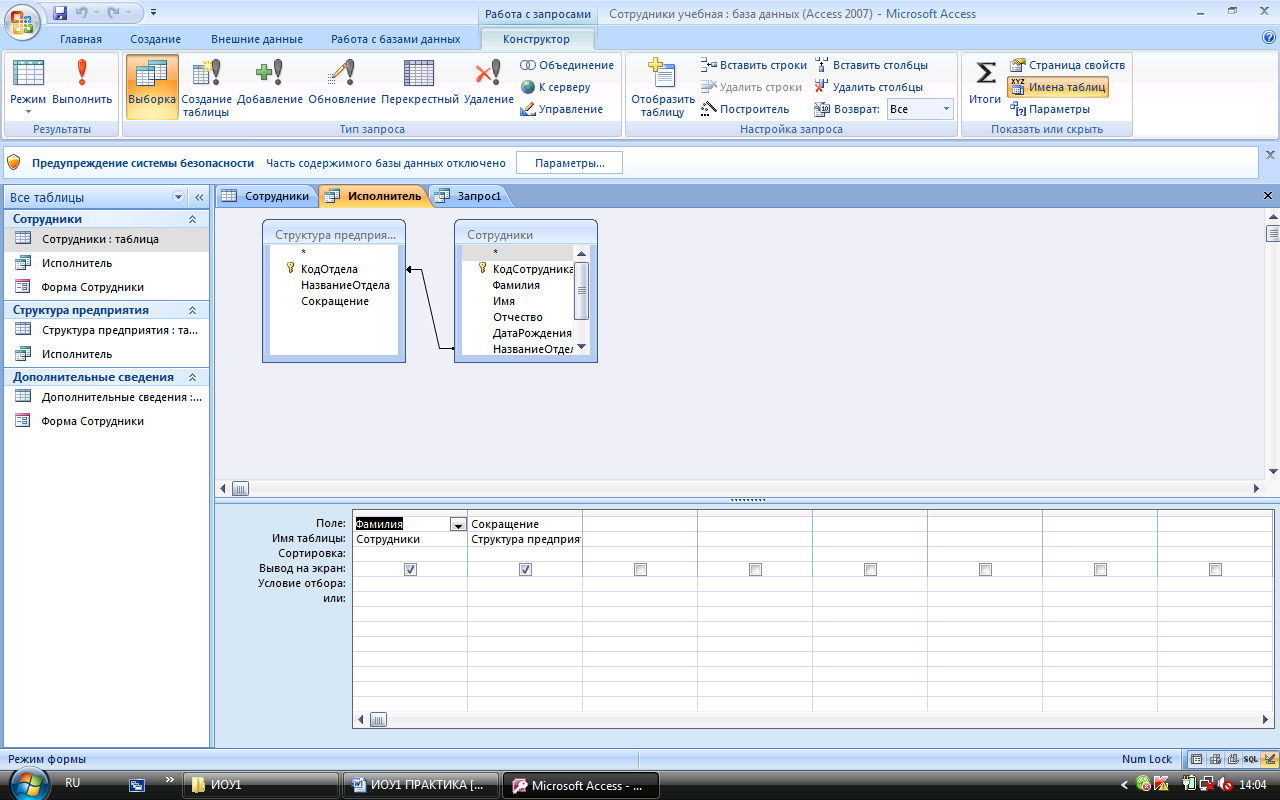Screen dimensions: 1280x800
Task: Collapse Сотрудники group in navigation
Action: click(193, 218)
